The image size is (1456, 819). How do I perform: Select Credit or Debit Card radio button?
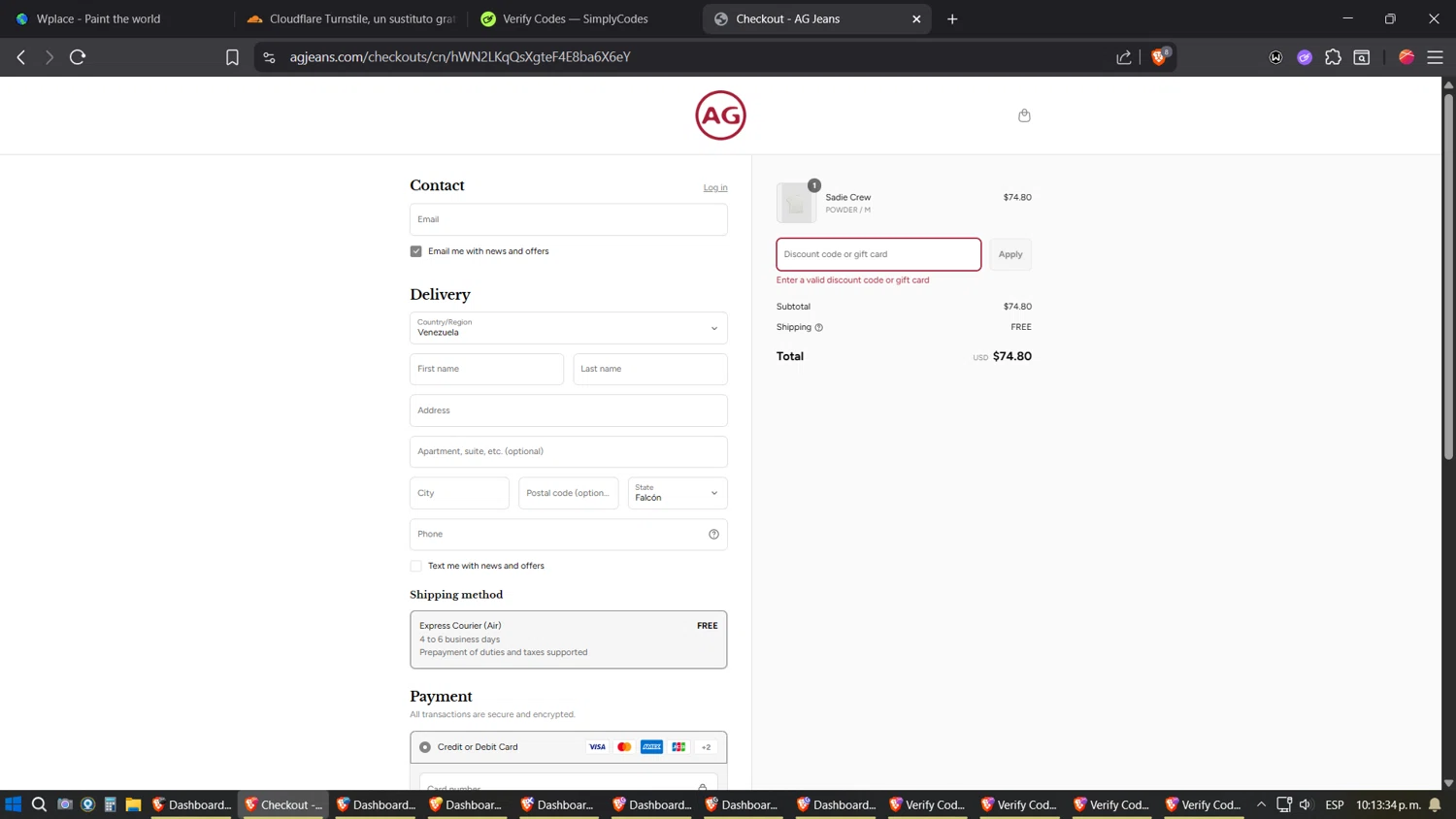[425, 747]
